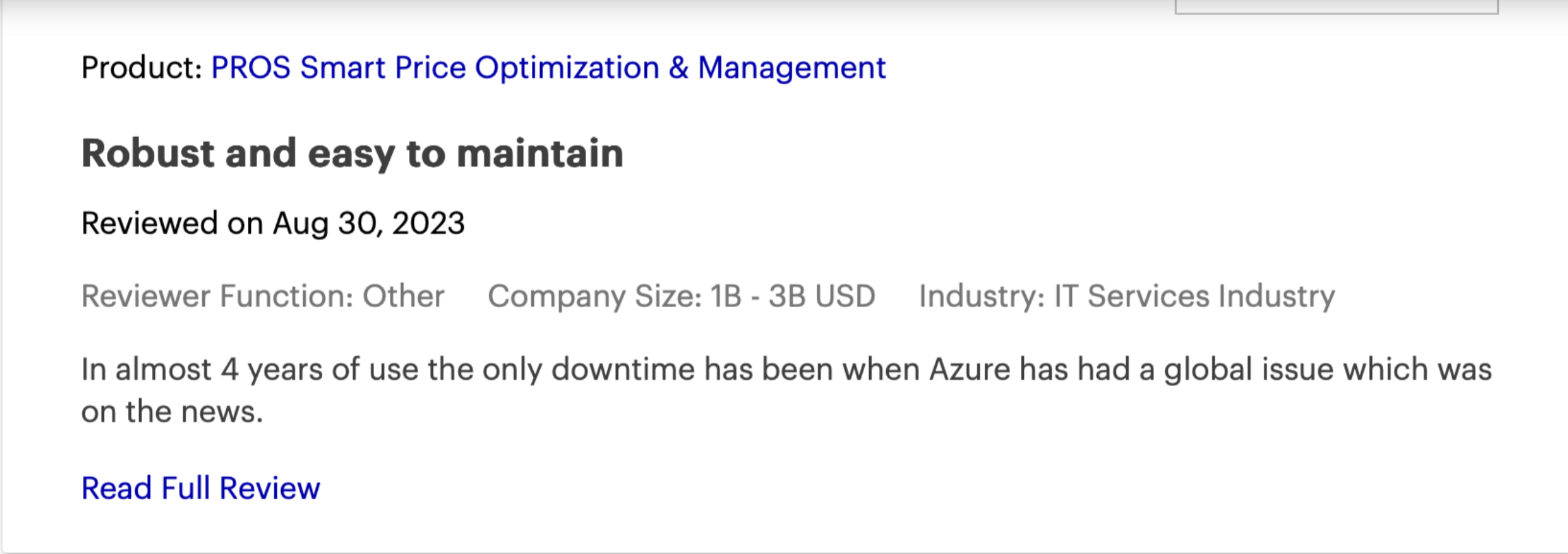
Task: Click the "Other" reviewer function value
Action: tap(403, 296)
